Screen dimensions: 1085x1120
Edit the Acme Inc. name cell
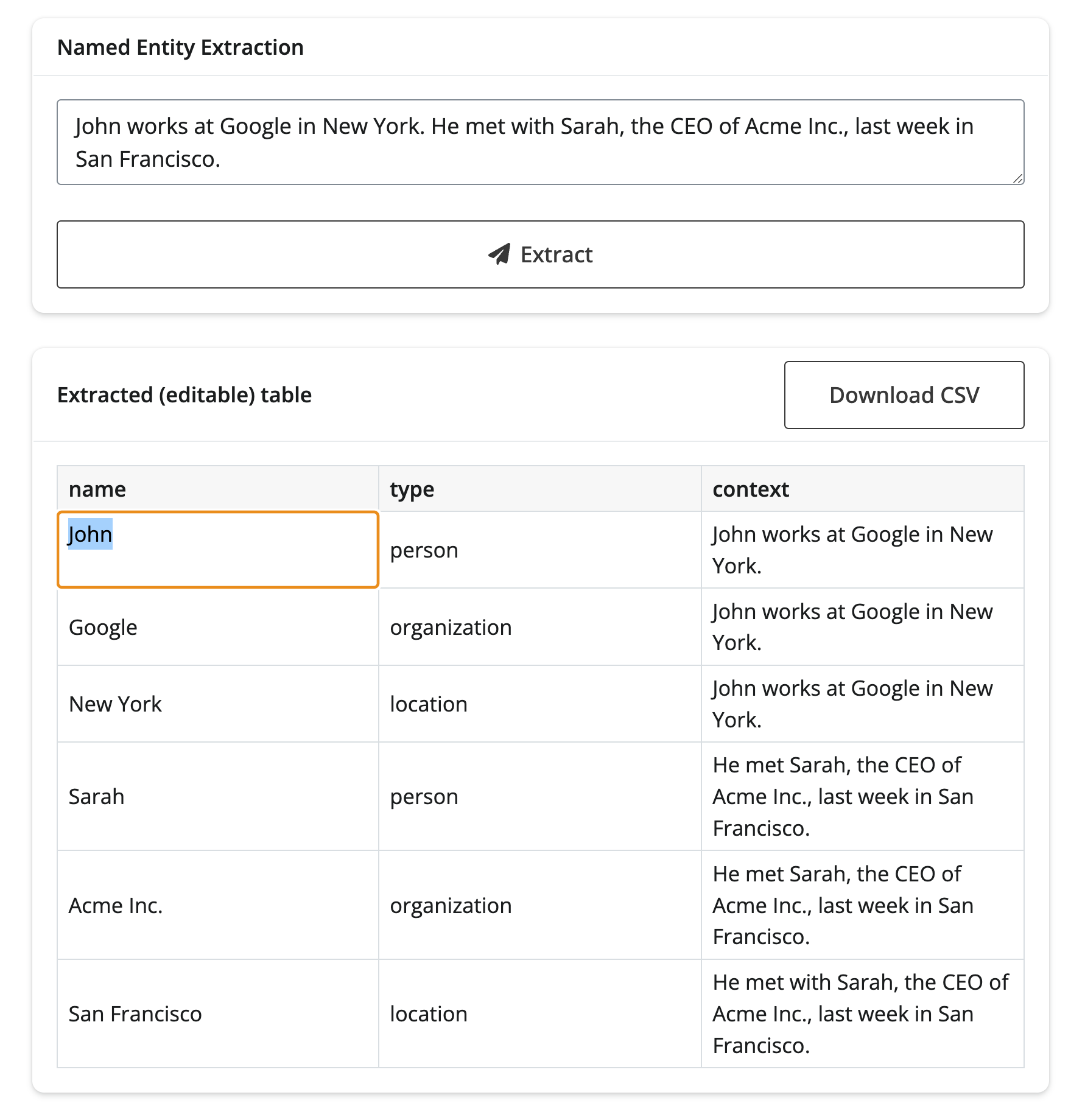pos(217,905)
